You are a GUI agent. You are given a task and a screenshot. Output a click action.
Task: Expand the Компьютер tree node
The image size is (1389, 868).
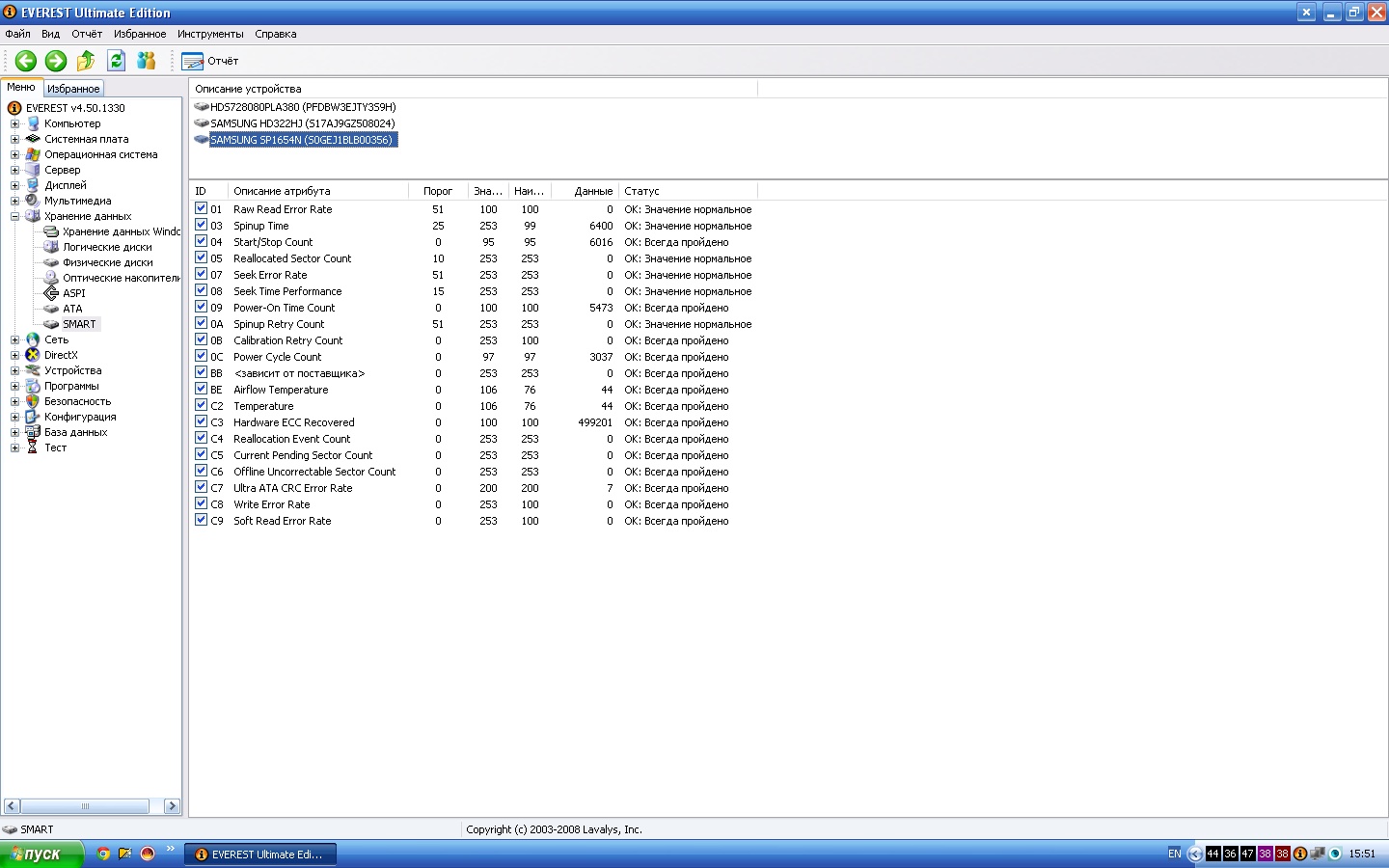point(14,123)
